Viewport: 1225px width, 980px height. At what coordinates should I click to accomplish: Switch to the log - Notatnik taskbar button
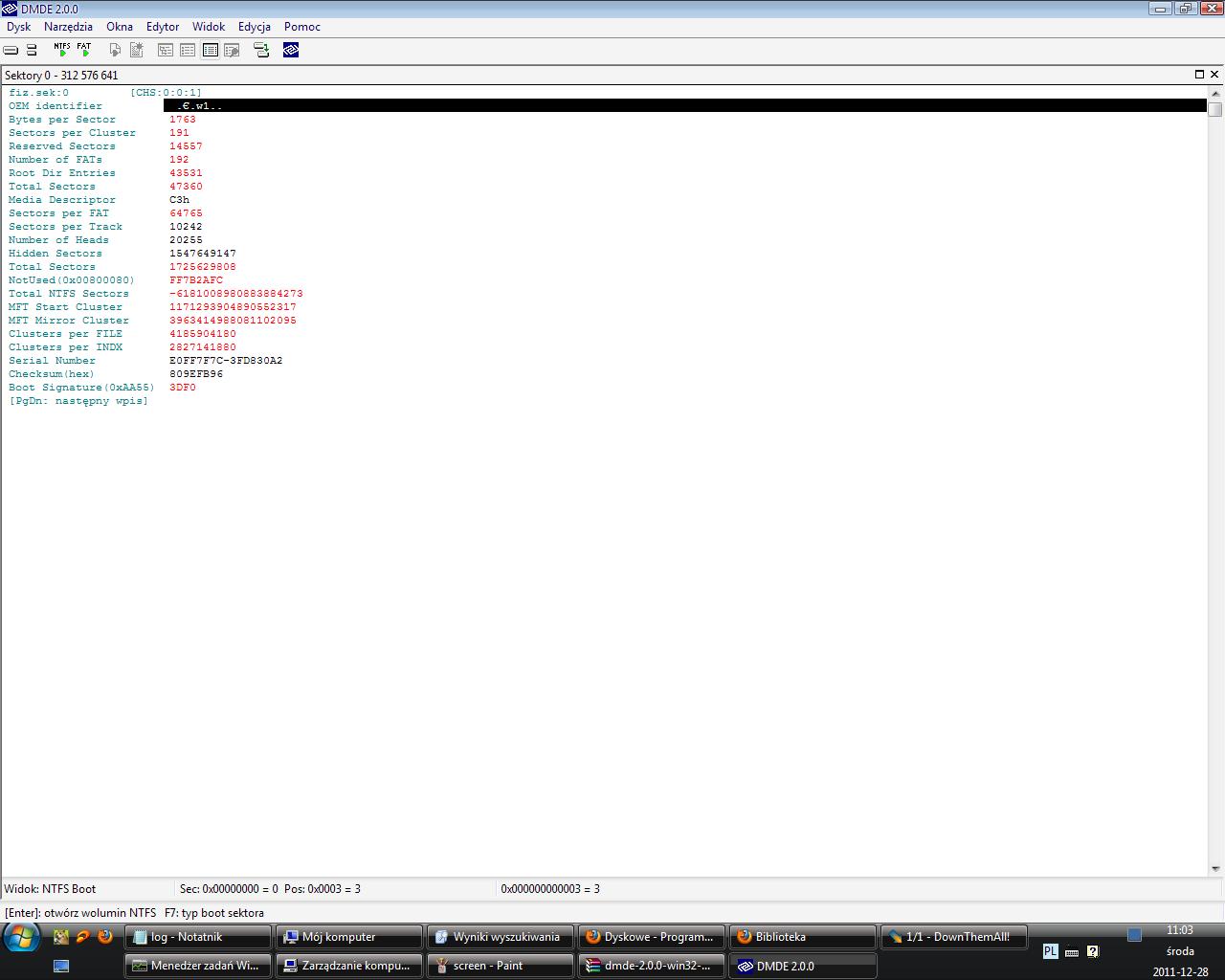(x=198, y=937)
